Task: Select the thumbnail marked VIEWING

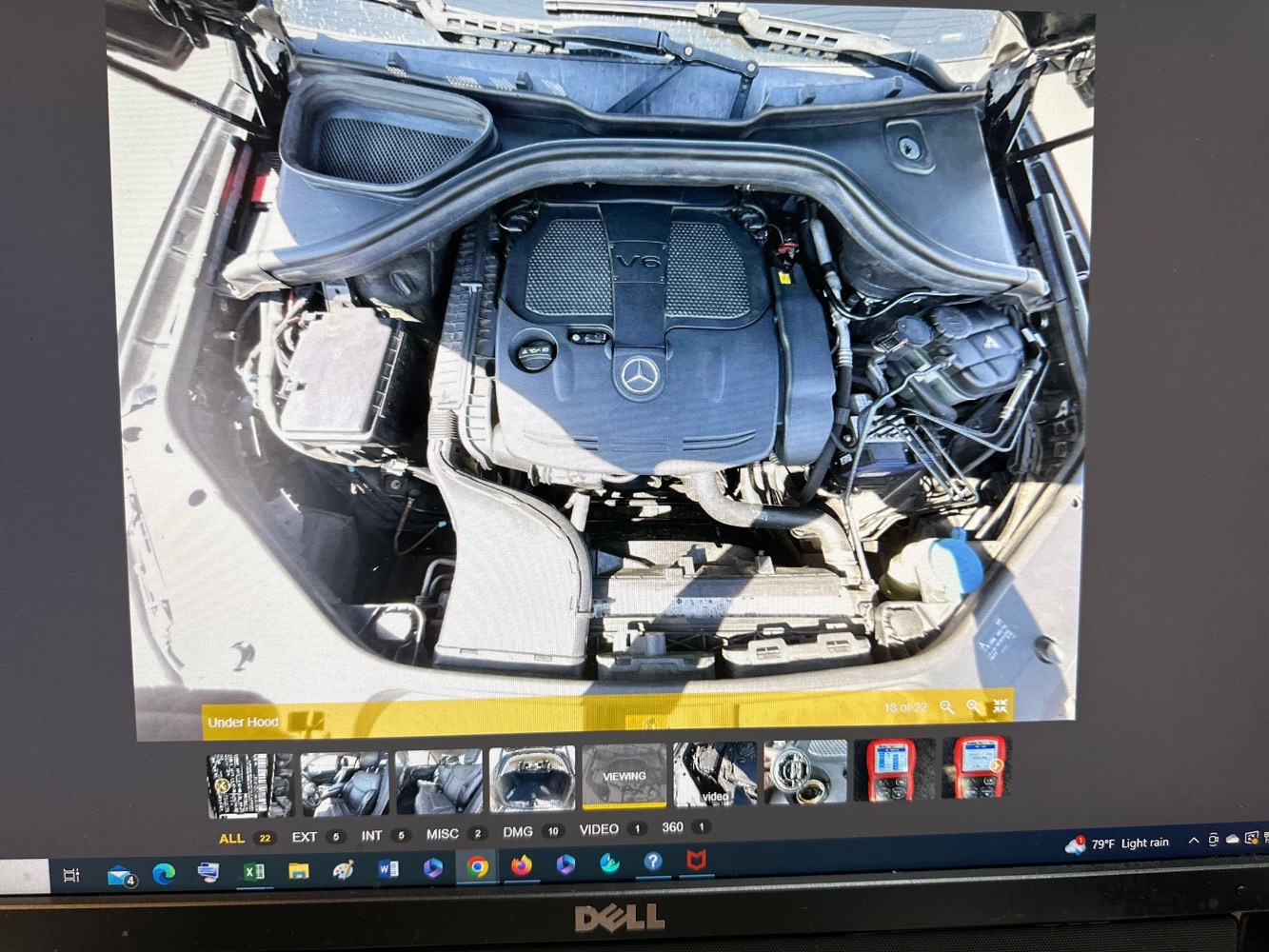Action: 625,776
